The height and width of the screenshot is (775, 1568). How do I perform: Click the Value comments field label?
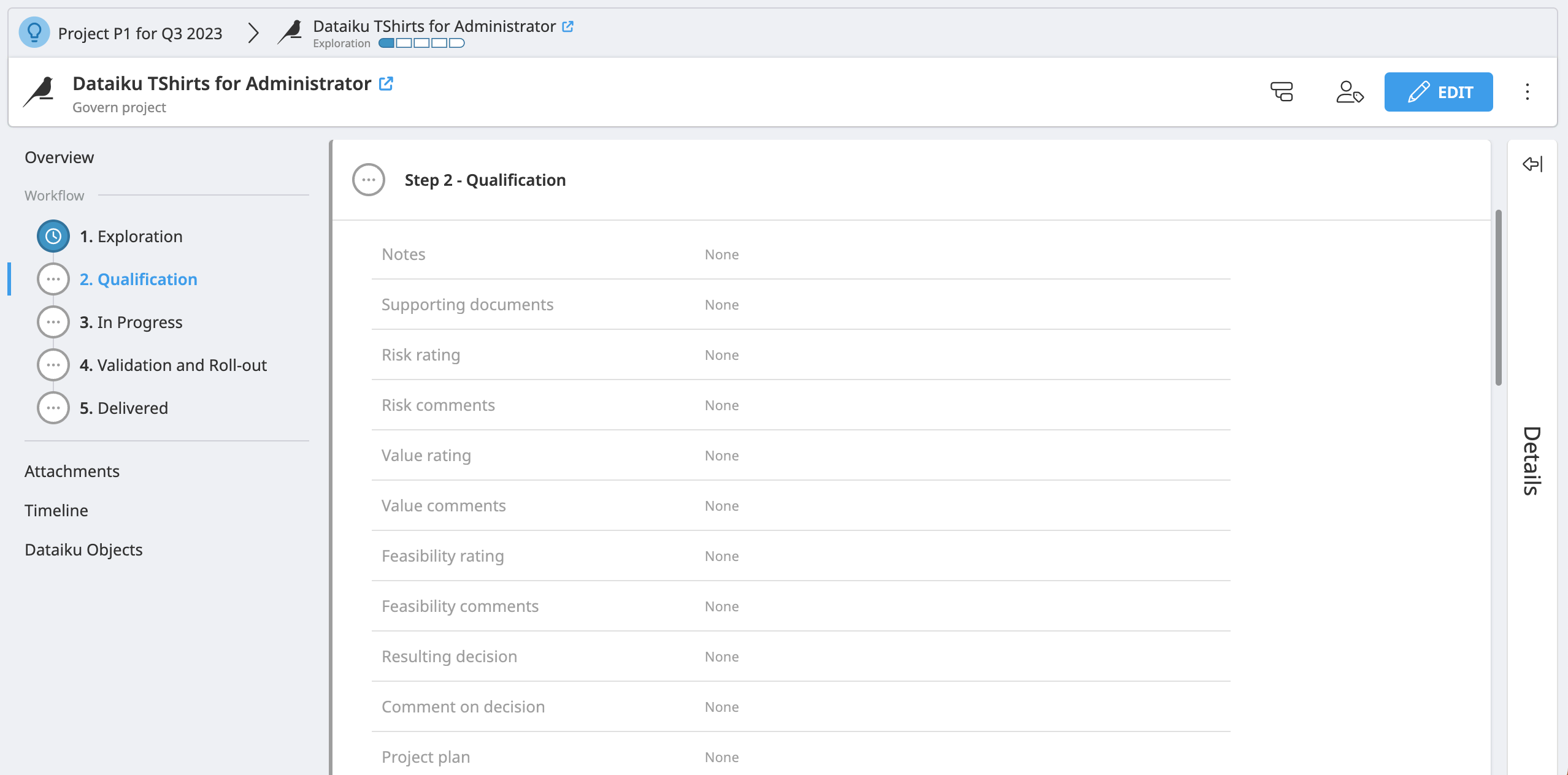click(444, 506)
